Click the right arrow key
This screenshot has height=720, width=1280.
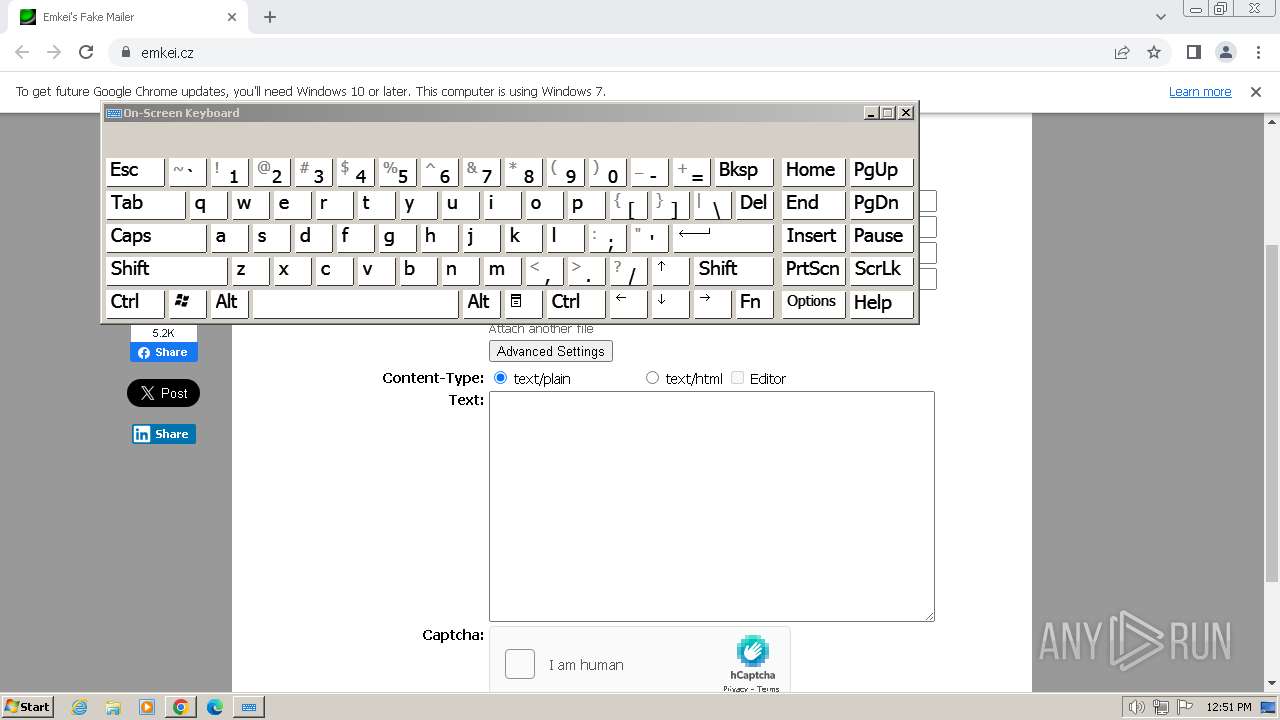712,302
